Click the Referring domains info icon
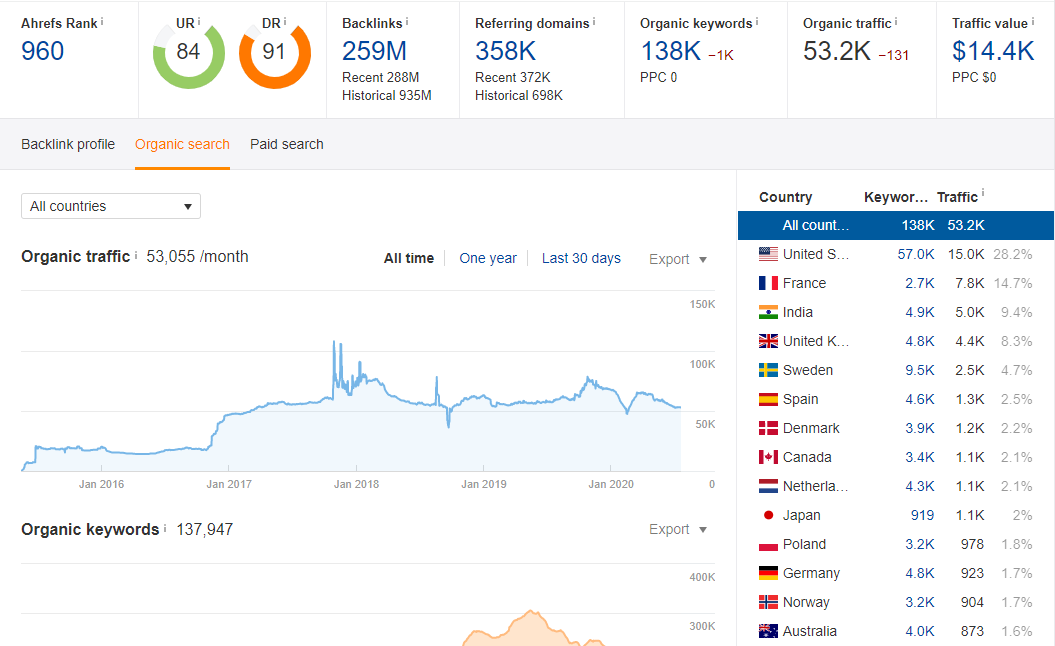Image resolution: width=1055 pixels, height=646 pixels. click(x=594, y=21)
